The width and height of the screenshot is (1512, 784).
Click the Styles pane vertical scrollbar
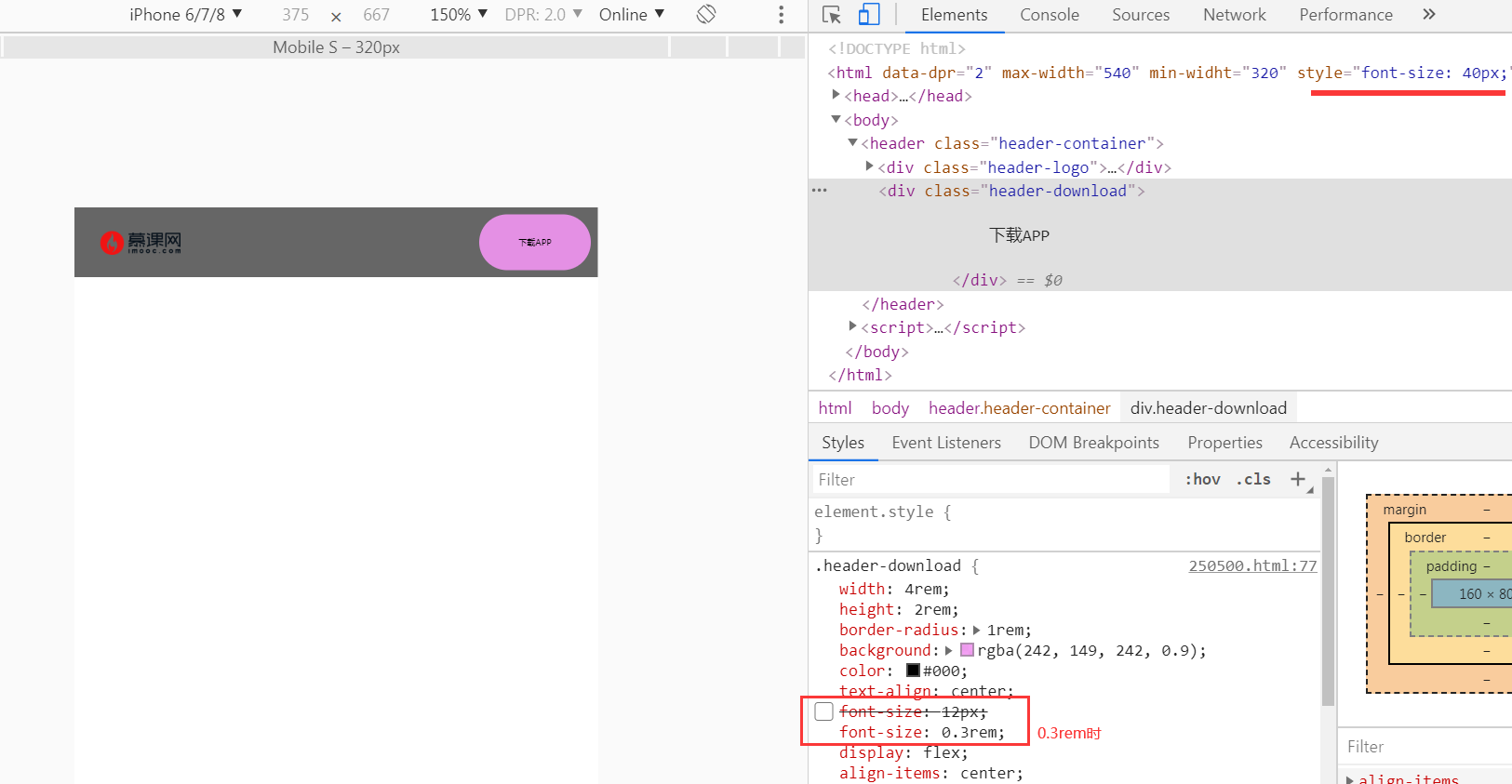(1328, 591)
